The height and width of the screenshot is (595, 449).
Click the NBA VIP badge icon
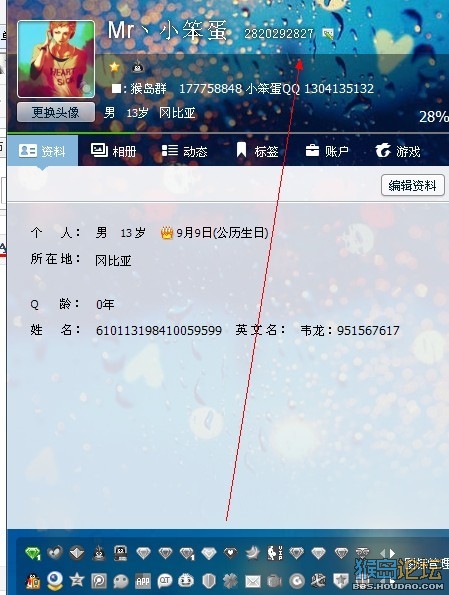pos(275,553)
